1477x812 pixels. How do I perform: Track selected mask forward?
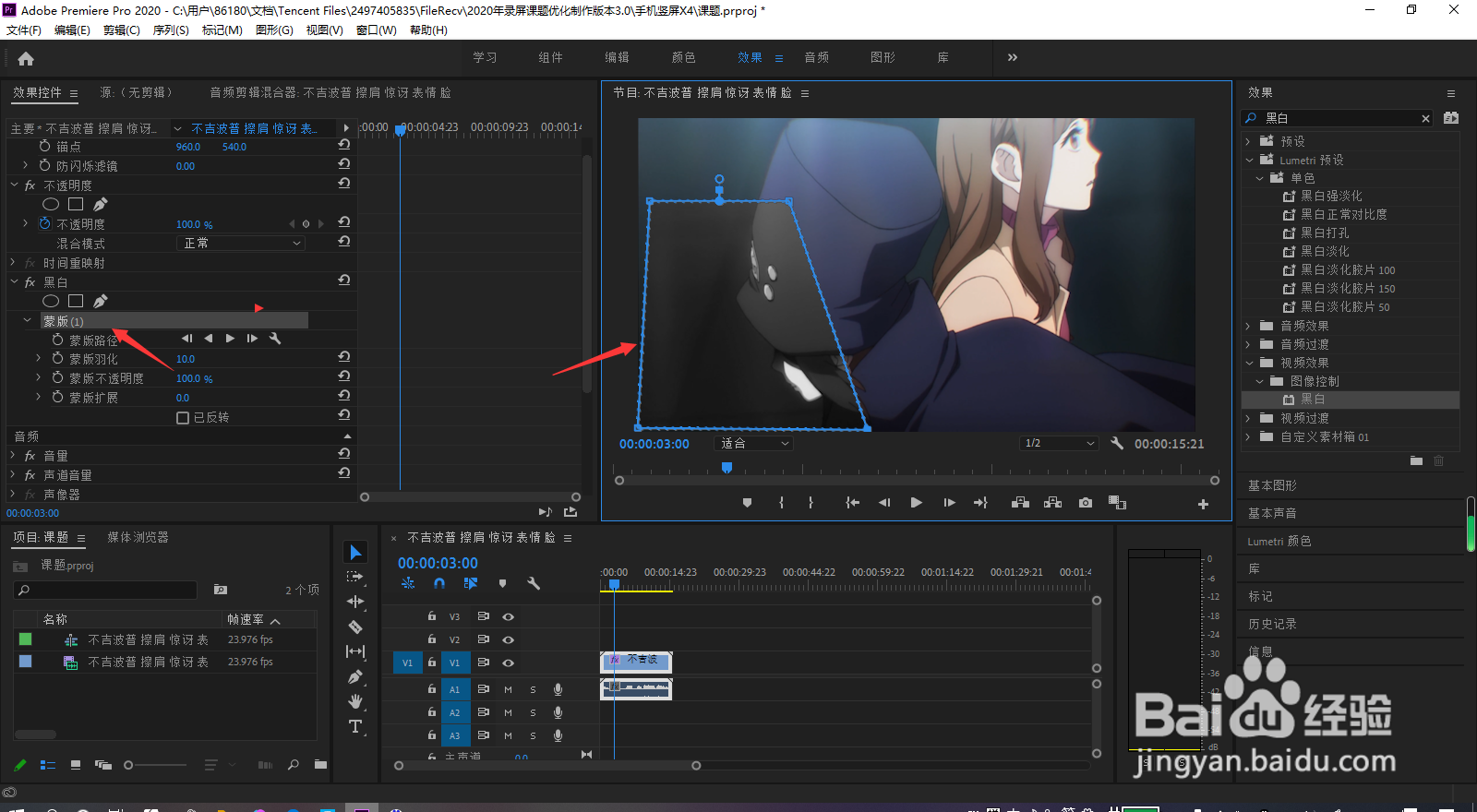point(230,339)
